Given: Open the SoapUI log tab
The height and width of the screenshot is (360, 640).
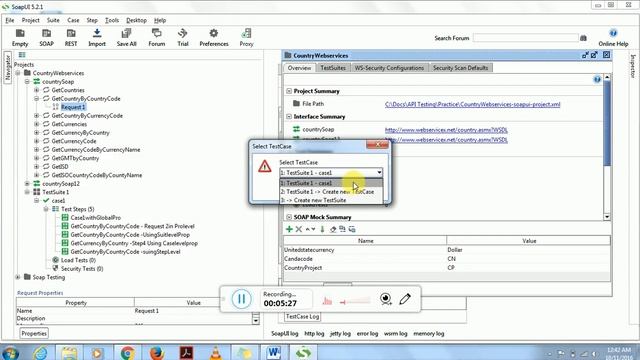Looking at the screenshot, I should tap(284, 333).
